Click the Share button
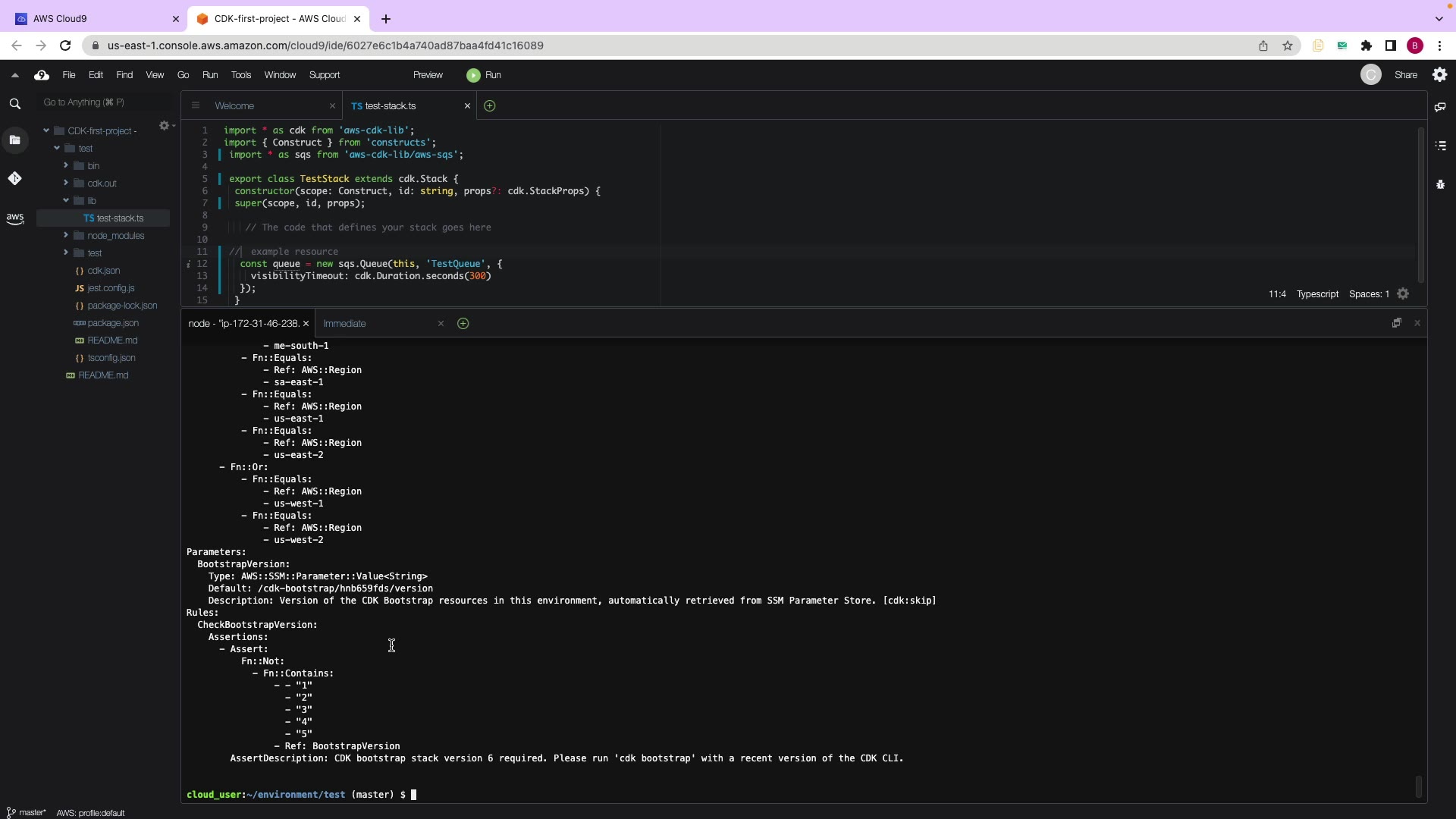 click(1405, 75)
